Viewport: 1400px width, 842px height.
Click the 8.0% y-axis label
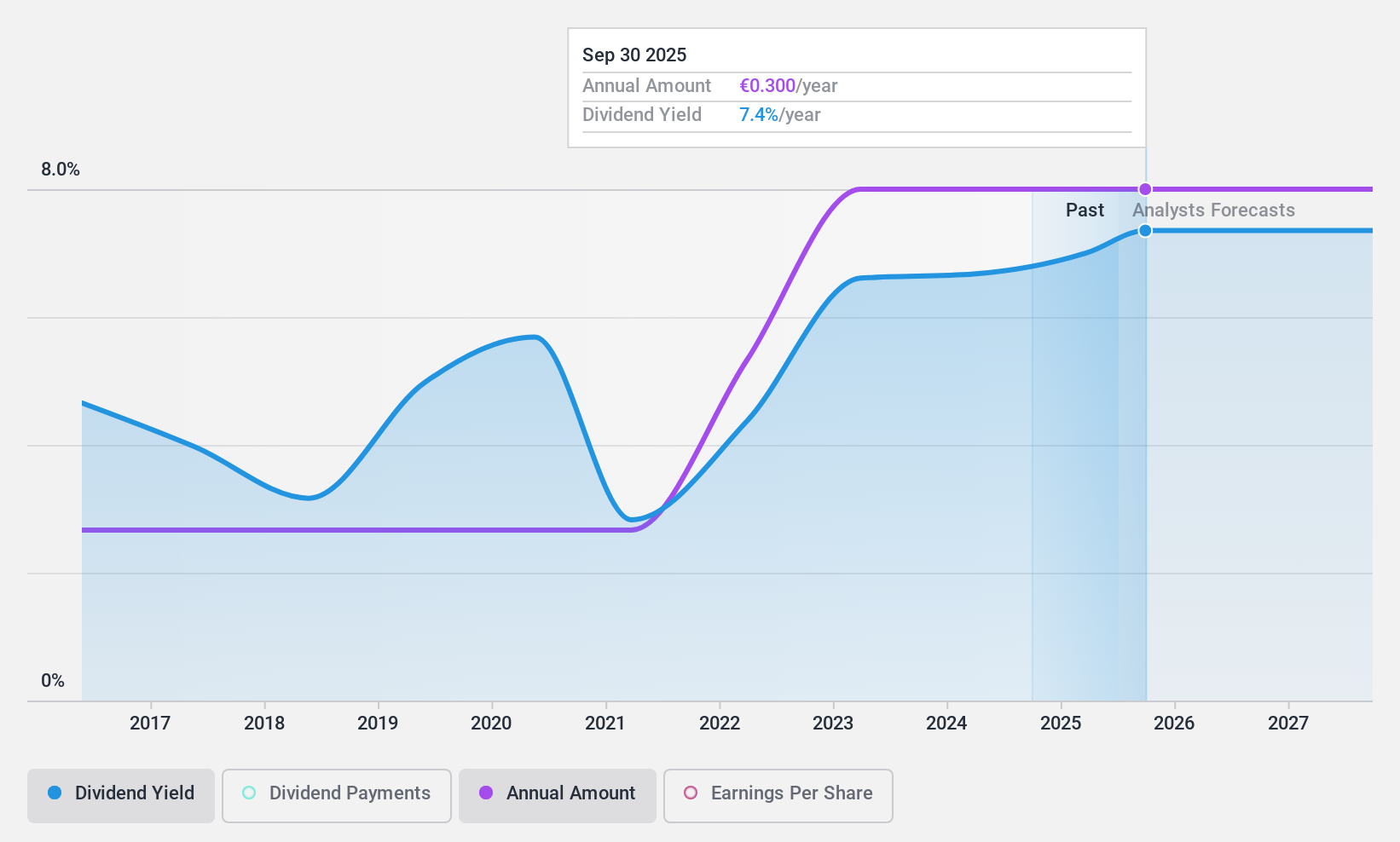[61, 170]
